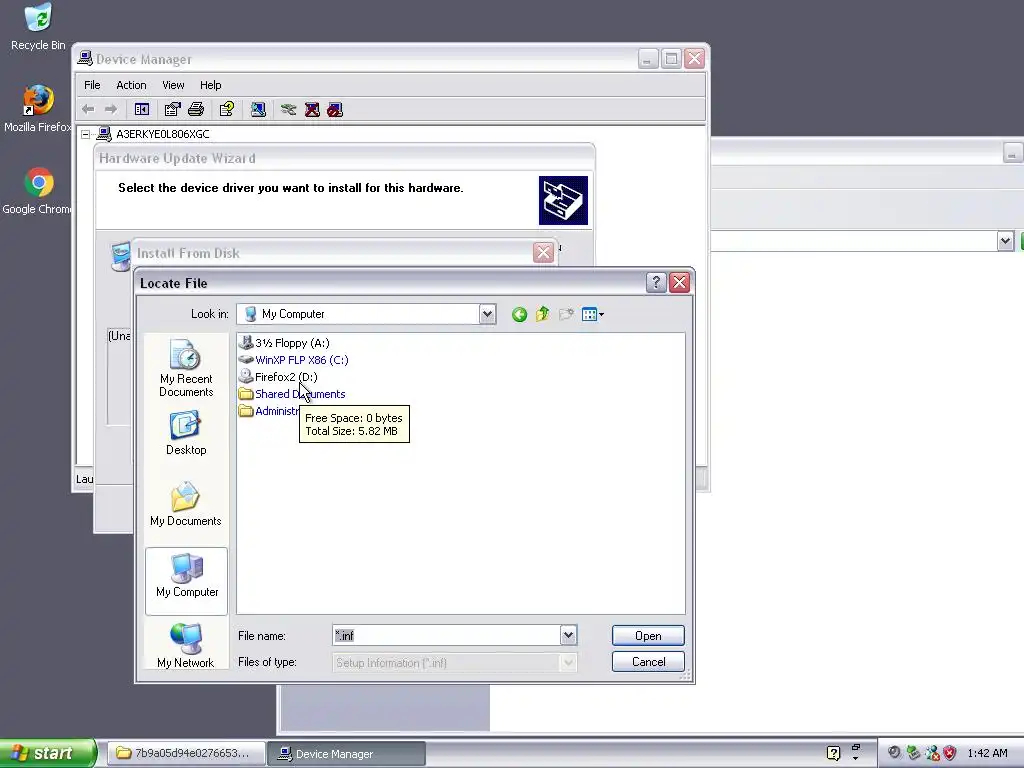Select the Administrator's Documents folder
The width and height of the screenshot is (1024, 768).
pos(268,411)
